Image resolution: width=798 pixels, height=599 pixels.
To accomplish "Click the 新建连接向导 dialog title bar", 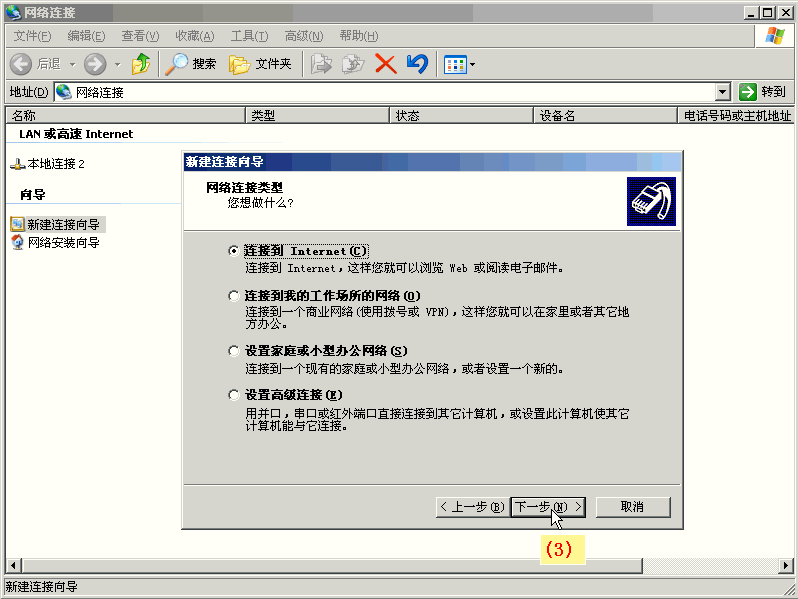I will (x=432, y=162).
